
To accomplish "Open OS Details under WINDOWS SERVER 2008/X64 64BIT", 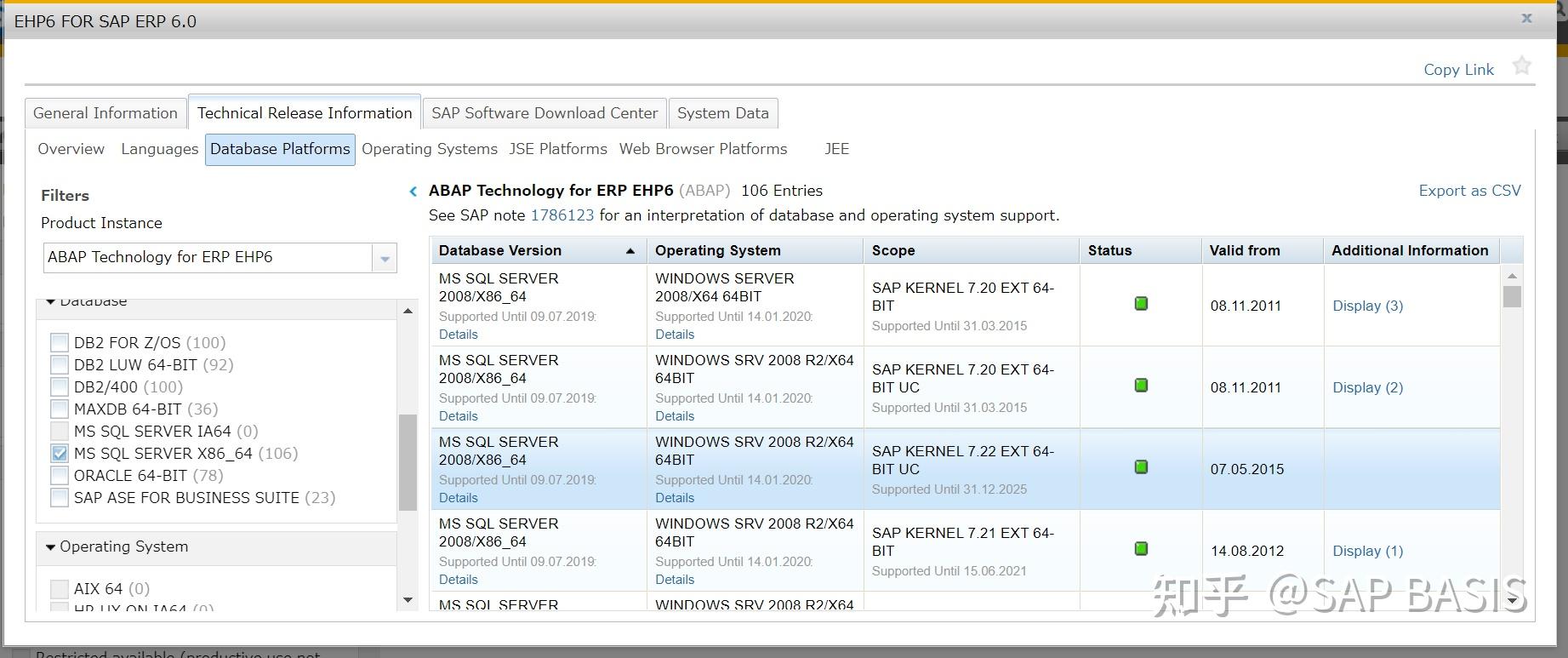I will click(675, 335).
